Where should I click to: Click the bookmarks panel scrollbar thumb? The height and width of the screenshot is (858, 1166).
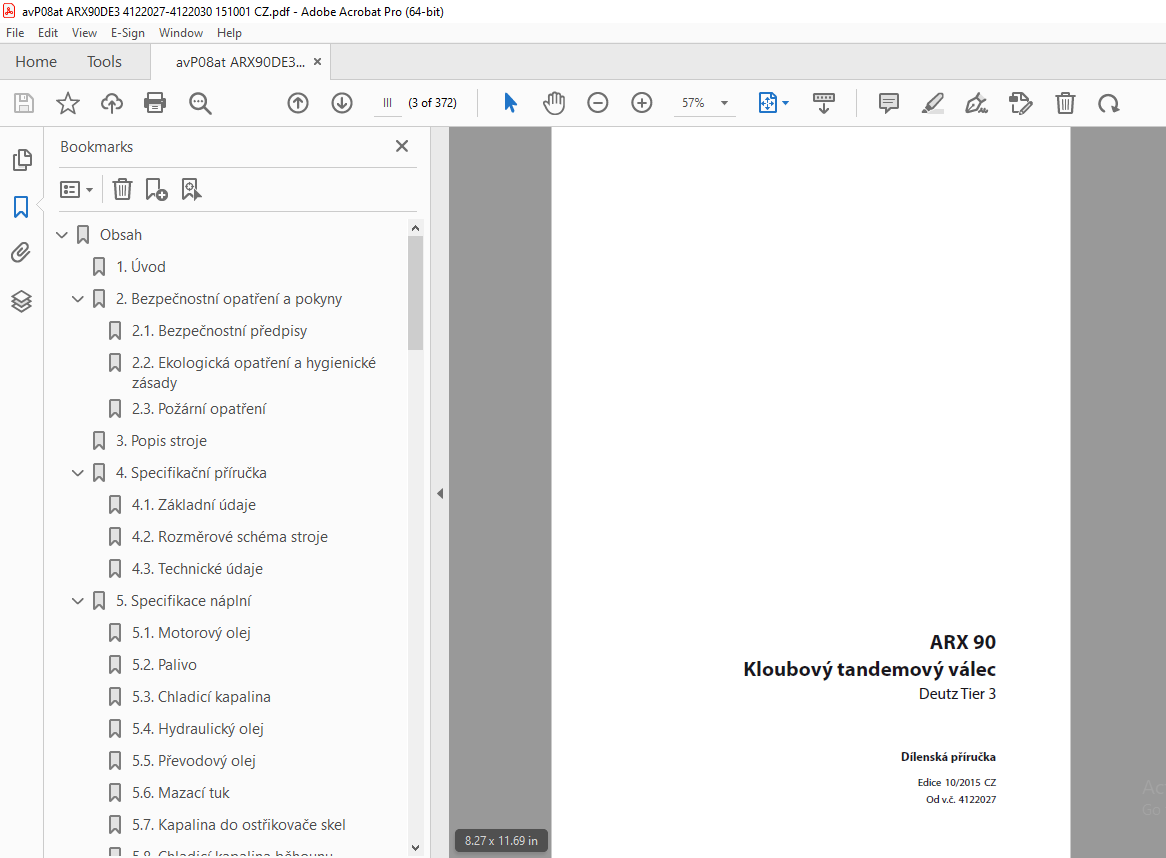coord(415,292)
